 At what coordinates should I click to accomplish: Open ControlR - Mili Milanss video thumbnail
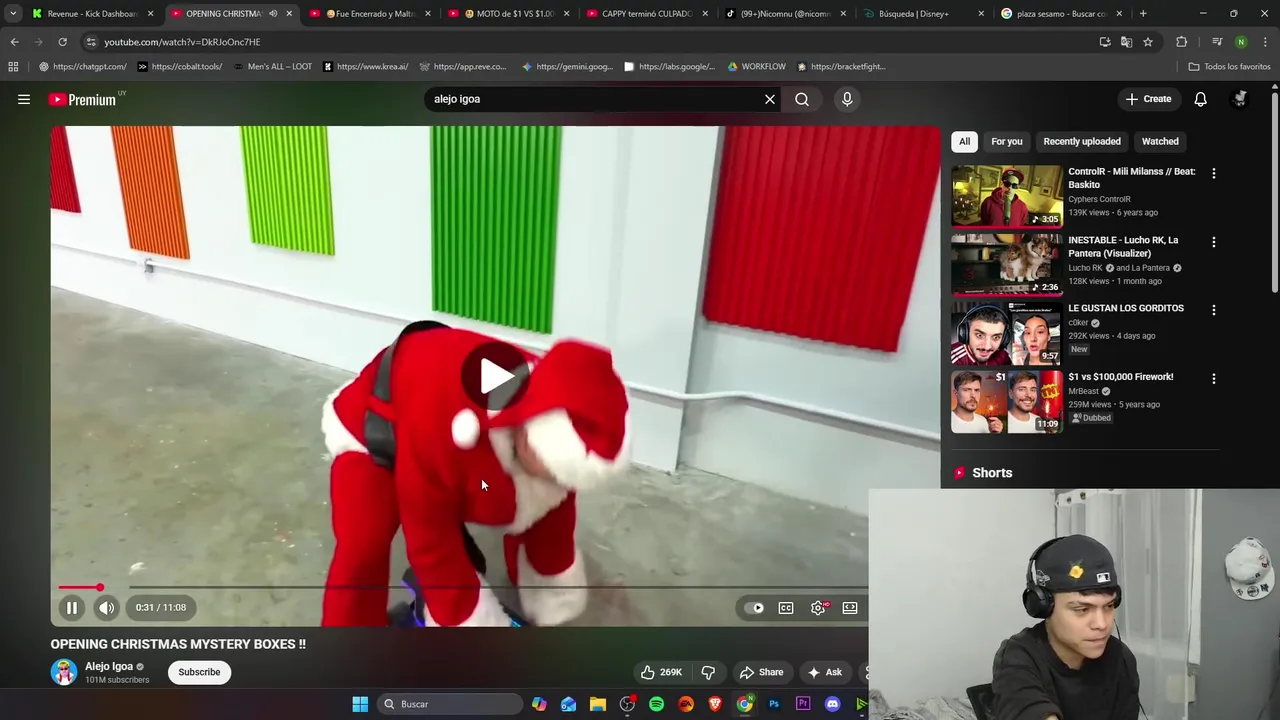point(1007,196)
